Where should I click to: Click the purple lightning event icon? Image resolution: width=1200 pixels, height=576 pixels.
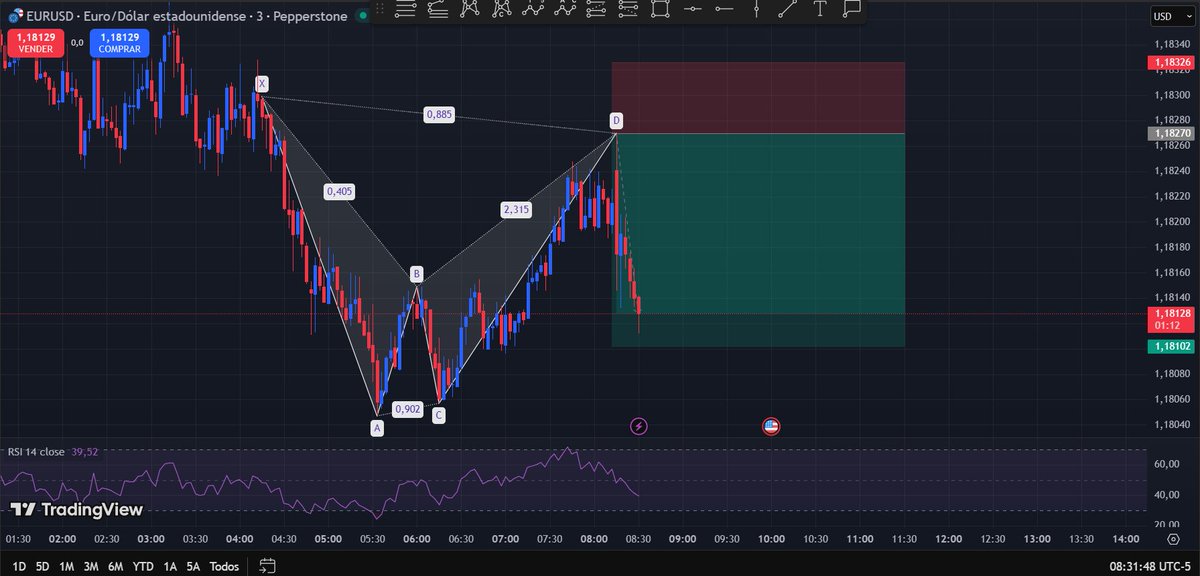tap(639, 427)
